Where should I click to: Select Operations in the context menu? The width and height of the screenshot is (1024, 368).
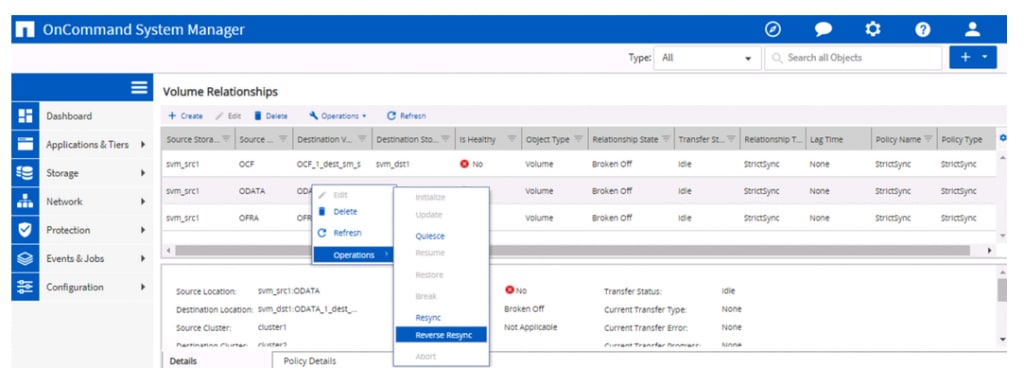[x=353, y=255]
